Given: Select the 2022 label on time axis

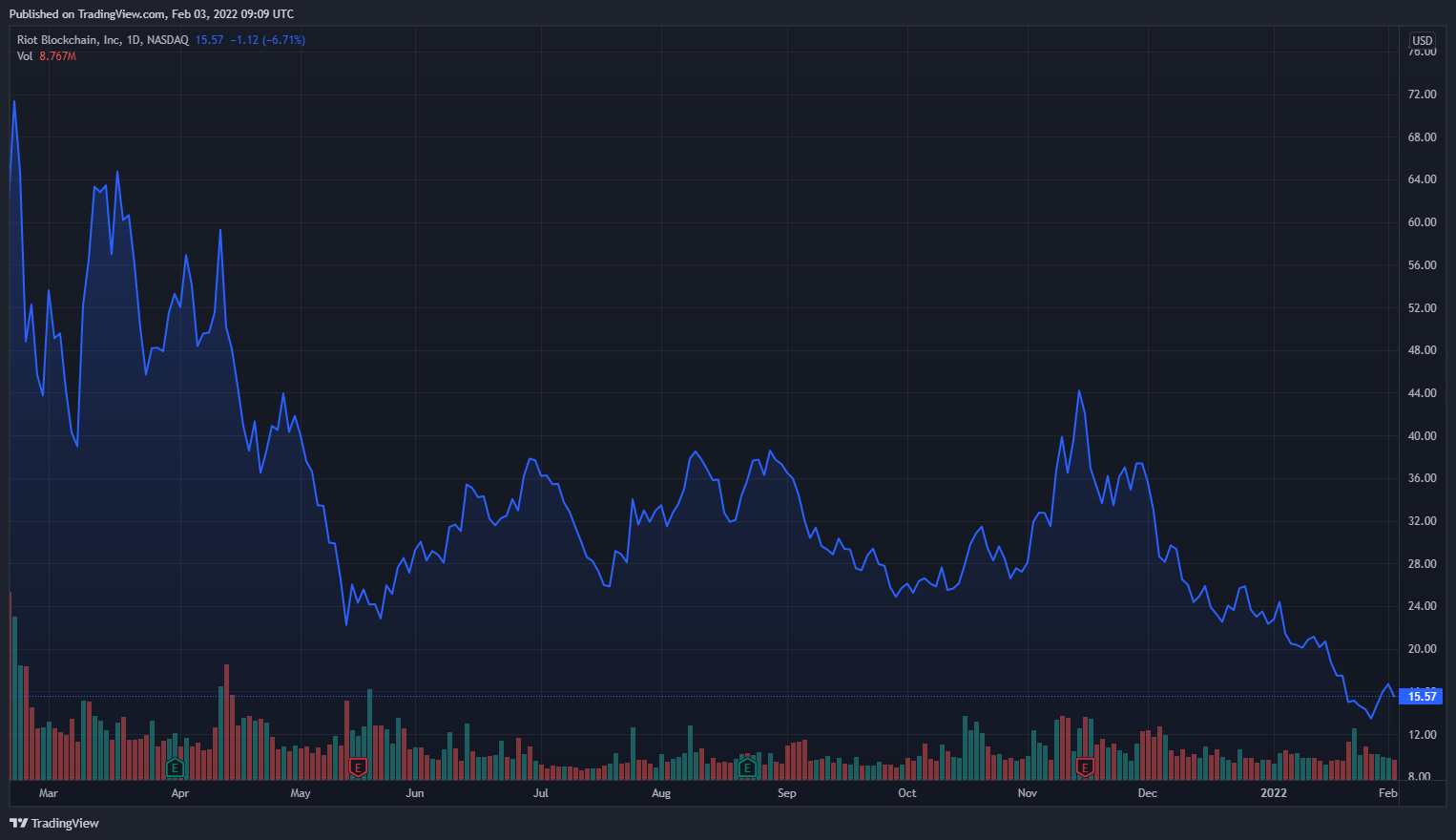Looking at the screenshot, I should (1274, 793).
